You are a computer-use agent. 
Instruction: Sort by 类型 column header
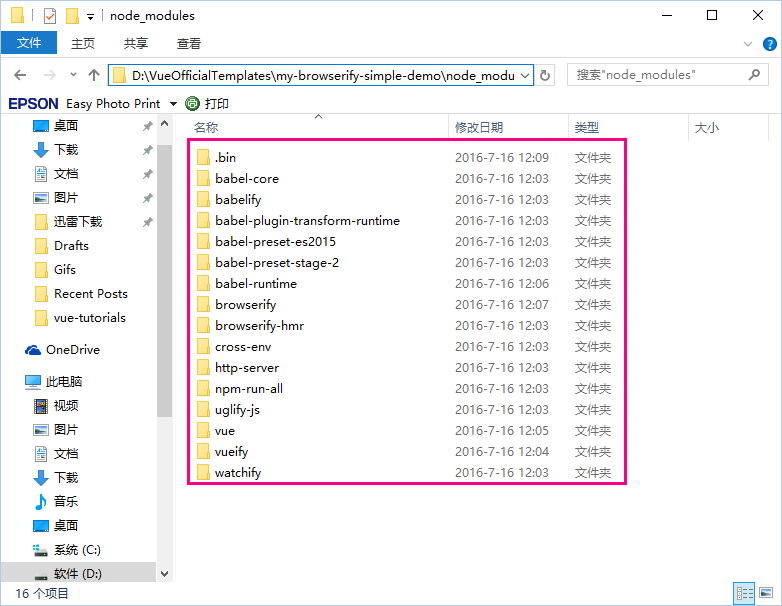(628, 128)
